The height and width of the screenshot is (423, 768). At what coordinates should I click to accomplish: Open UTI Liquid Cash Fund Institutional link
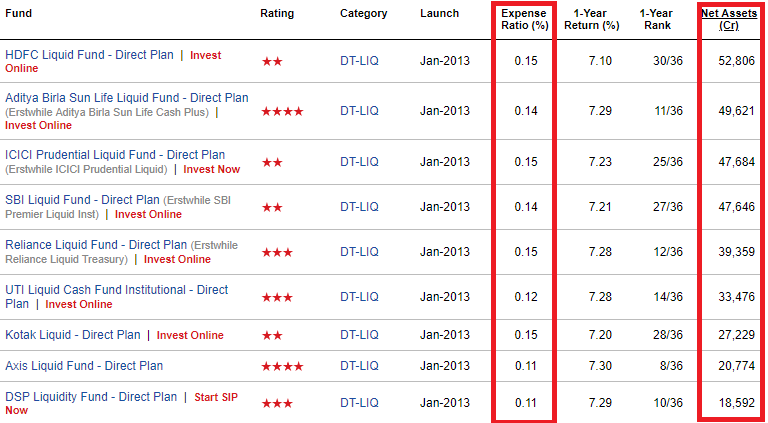(x=117, y=296)
